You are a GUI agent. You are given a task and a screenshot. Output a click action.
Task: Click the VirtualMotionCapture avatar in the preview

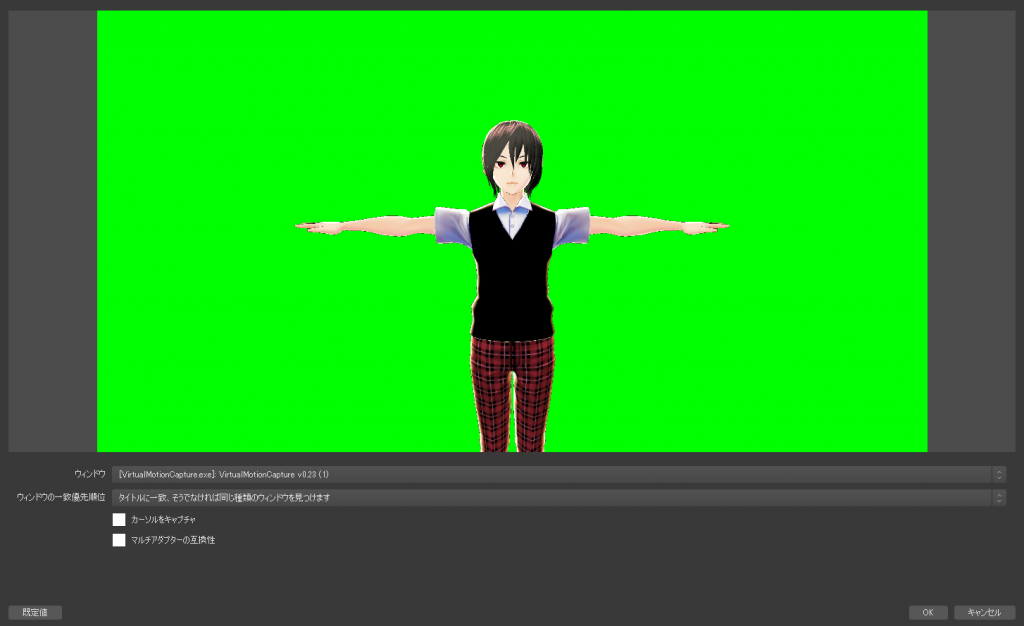512,280
